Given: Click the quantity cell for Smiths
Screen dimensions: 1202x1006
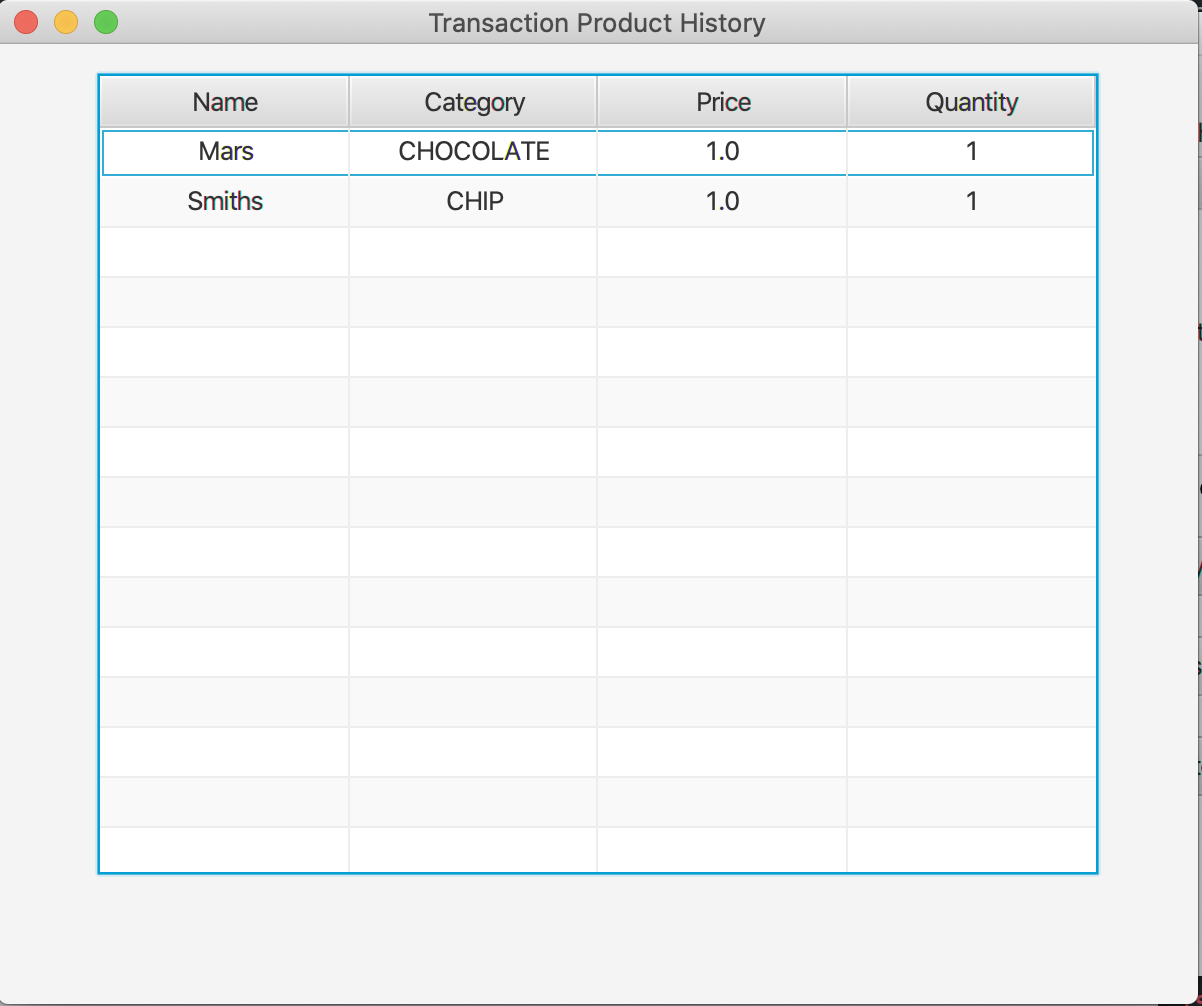Looking at the screenshot, I should tap(971, 201).
